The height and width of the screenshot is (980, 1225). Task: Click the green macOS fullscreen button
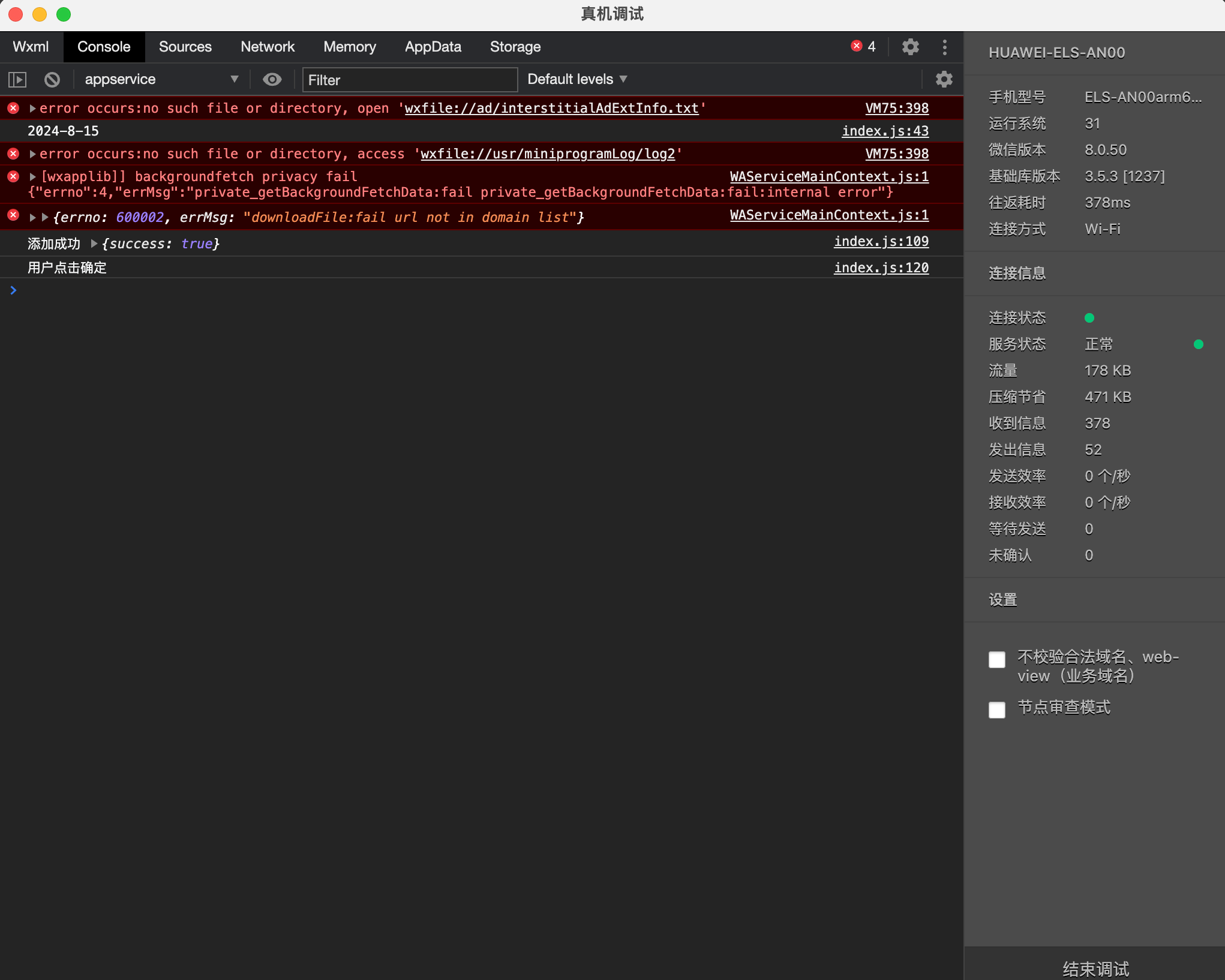(x=64, y=14)
